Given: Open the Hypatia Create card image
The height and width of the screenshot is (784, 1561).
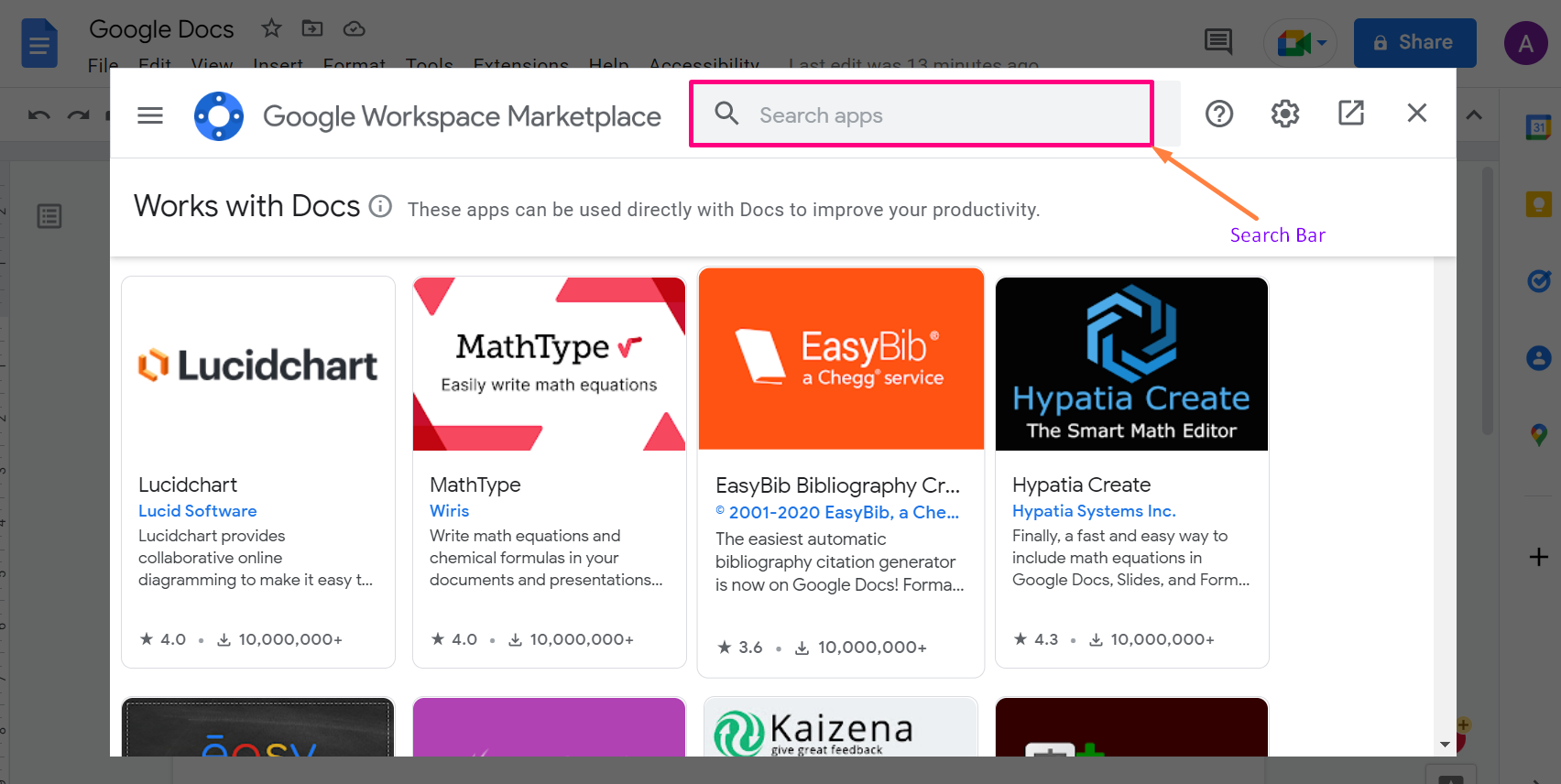Looking at the screenshot, I should coord(1131,364).
